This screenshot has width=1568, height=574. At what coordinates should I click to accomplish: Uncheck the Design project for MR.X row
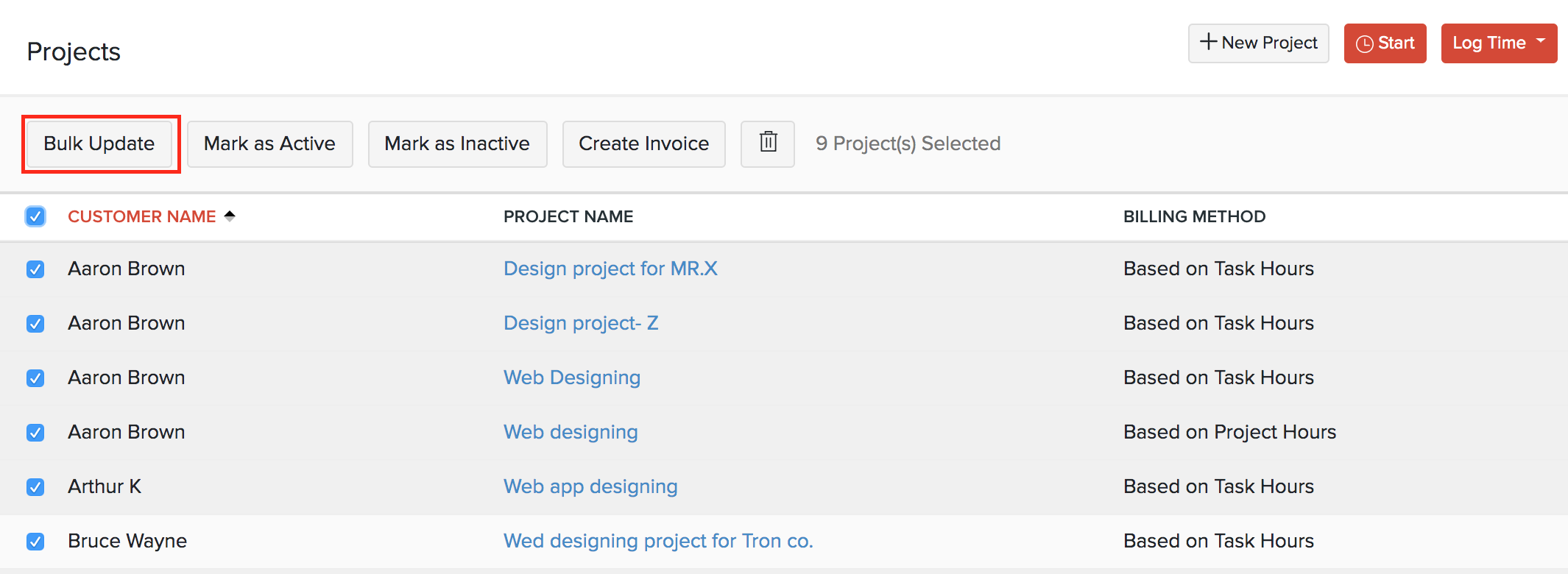click(35, 269)
